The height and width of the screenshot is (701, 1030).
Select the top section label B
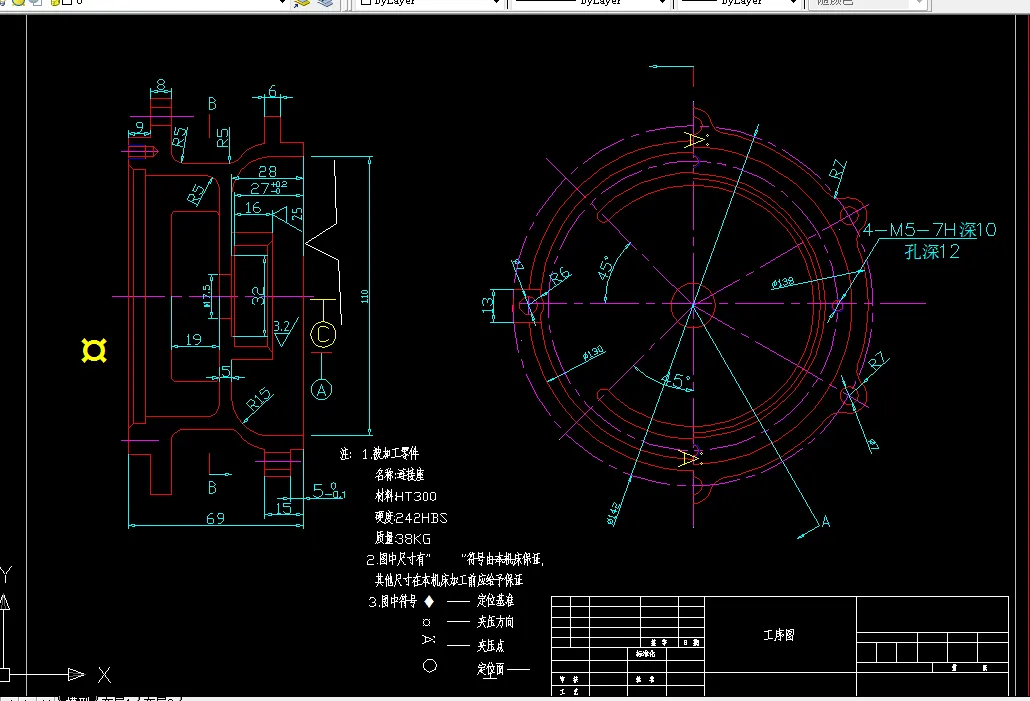click(212, 104)
